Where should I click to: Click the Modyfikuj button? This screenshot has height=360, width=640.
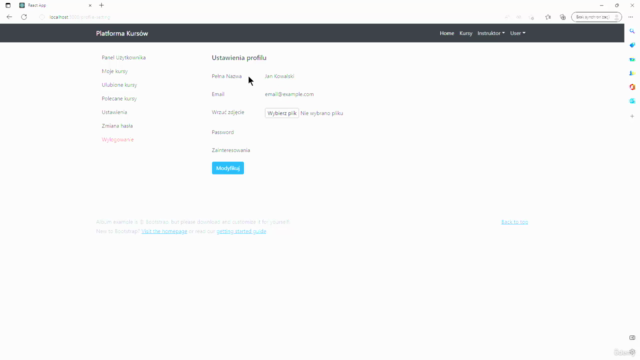tap(228, 168)
